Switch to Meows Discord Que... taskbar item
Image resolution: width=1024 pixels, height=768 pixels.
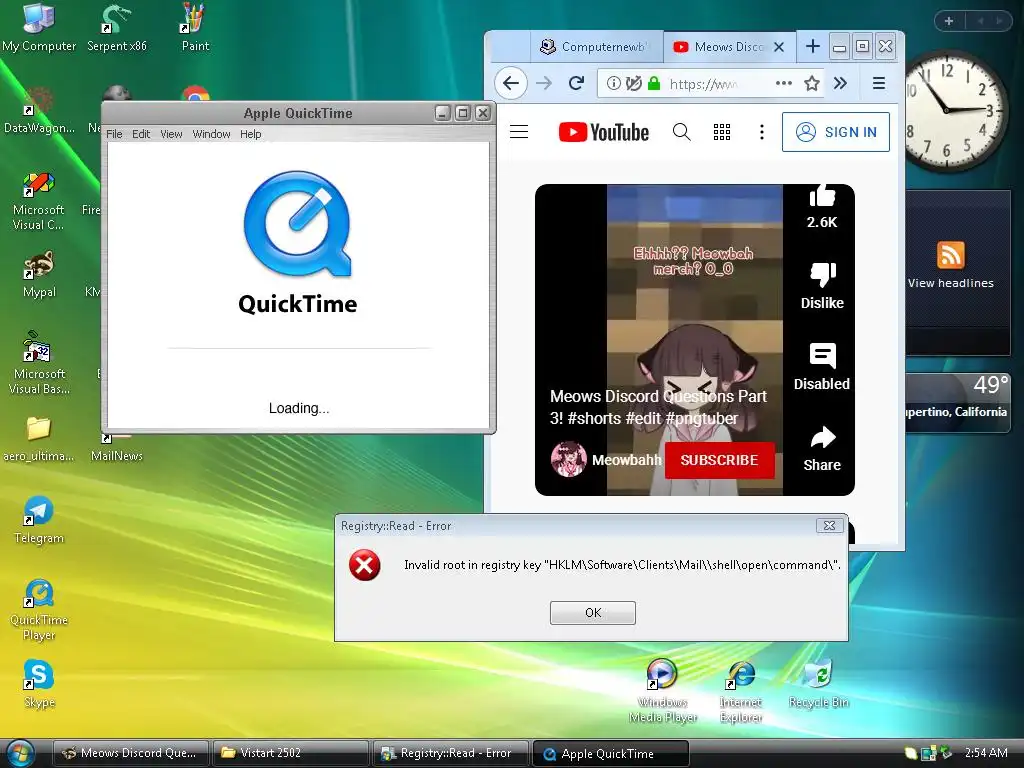coord(131,753)
